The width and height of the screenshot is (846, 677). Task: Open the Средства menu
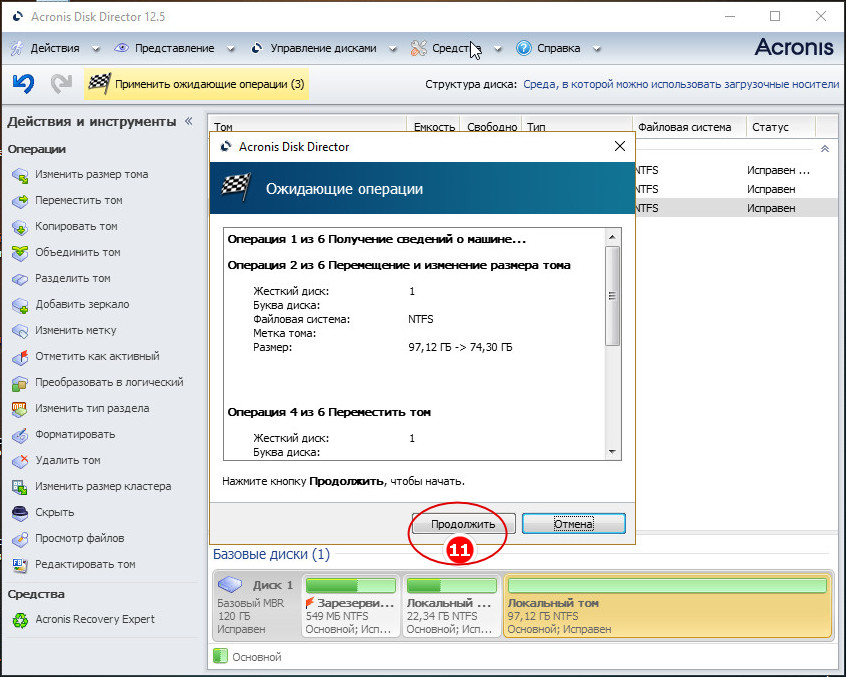(456, 48)
